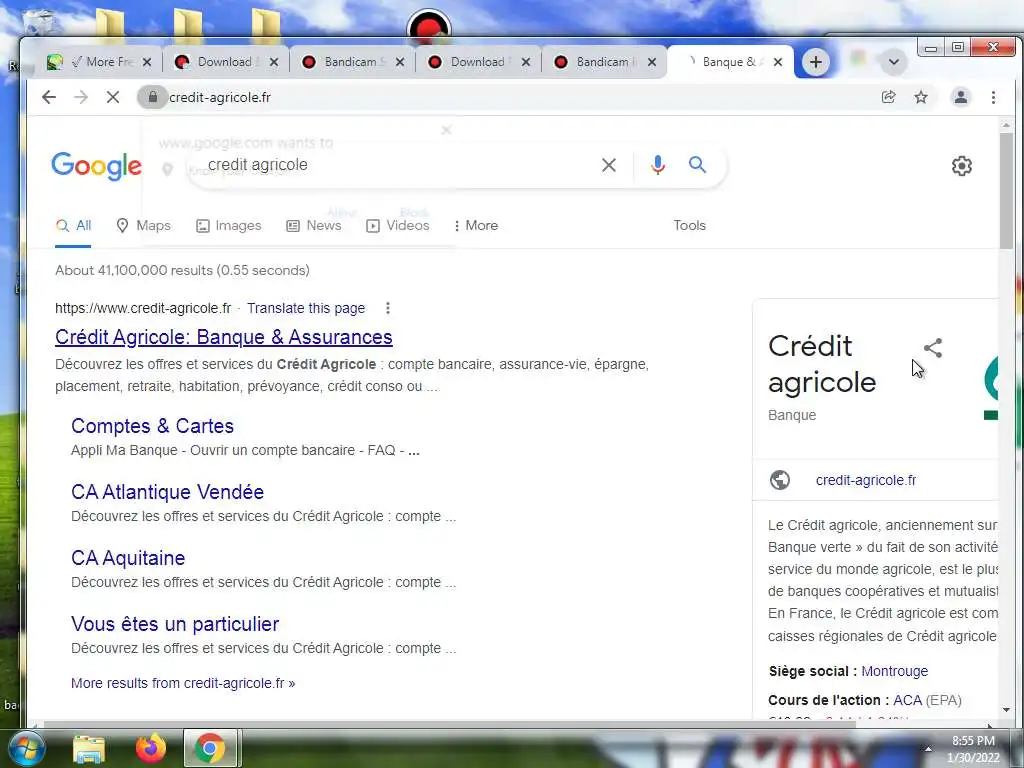
Task: Open CA Aquitaine sitelink
Action: click(128, 558)
